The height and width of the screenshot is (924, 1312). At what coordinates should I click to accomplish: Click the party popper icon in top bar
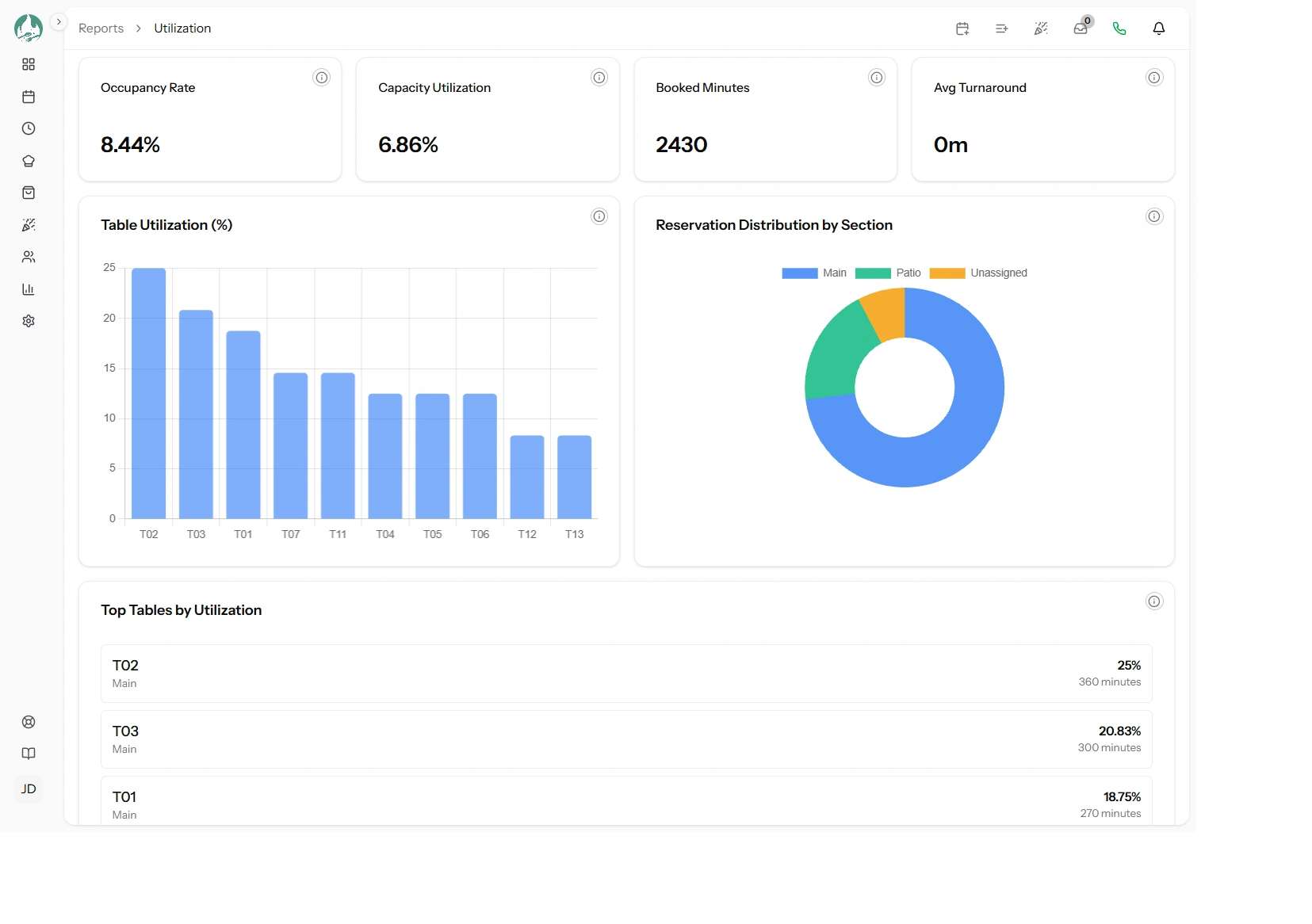(x=1041, y=29)
